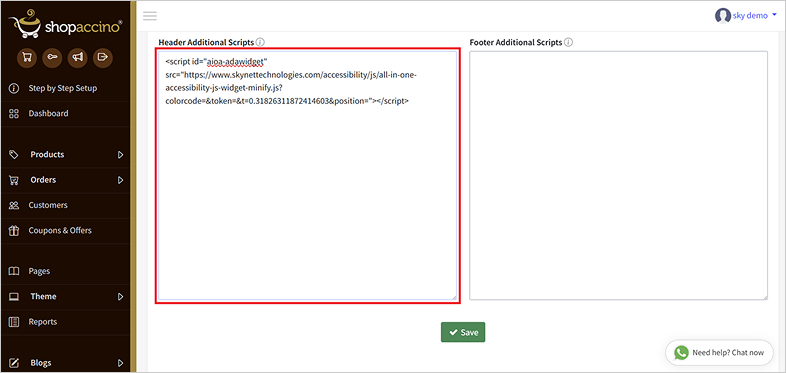
Task: Click the sky demo user avatar
Action: click(x=722, y=16)
